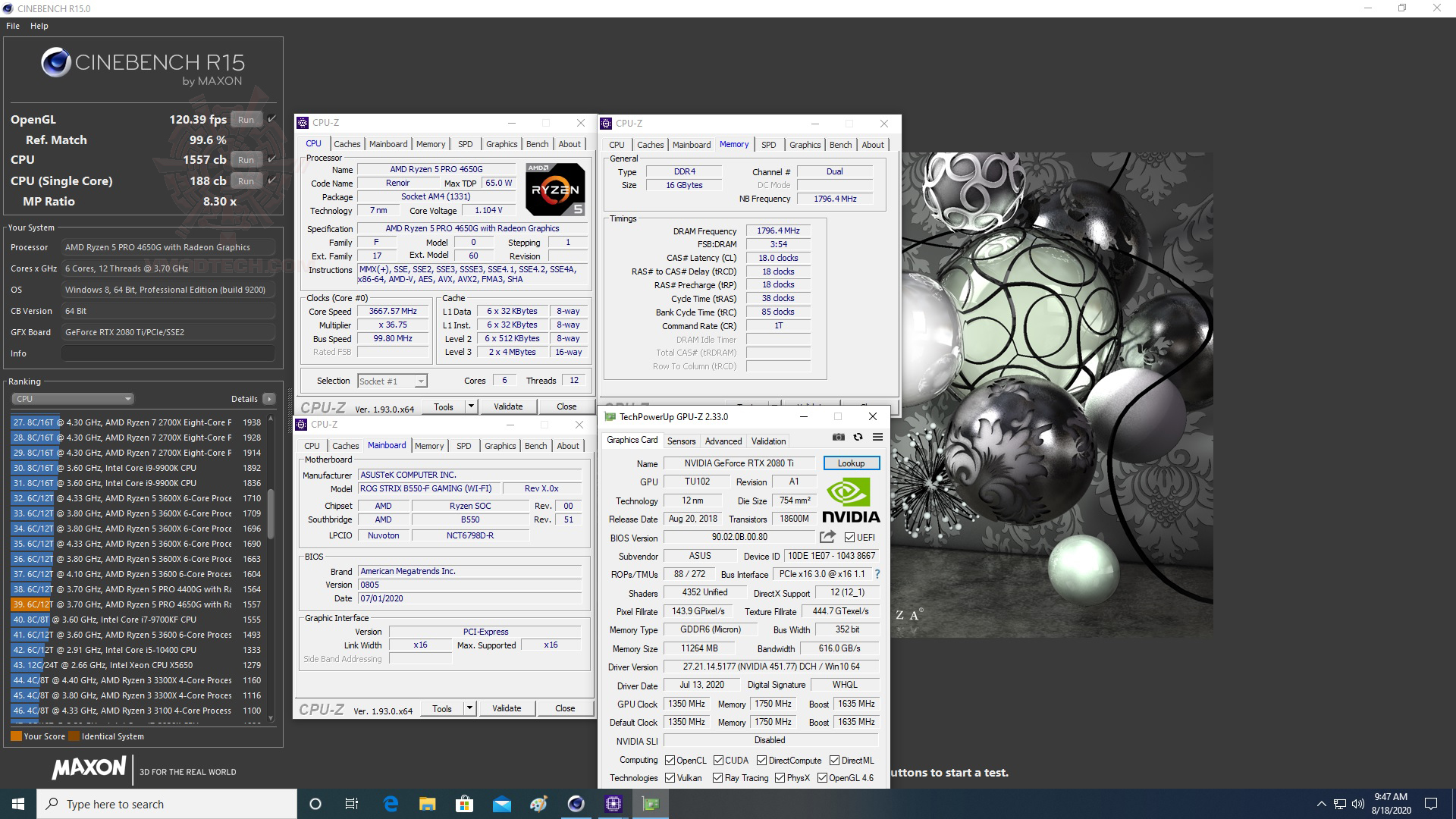Click the BIOS export share icon
Viewport: 1456px width, 819px height.
point(827,537)
